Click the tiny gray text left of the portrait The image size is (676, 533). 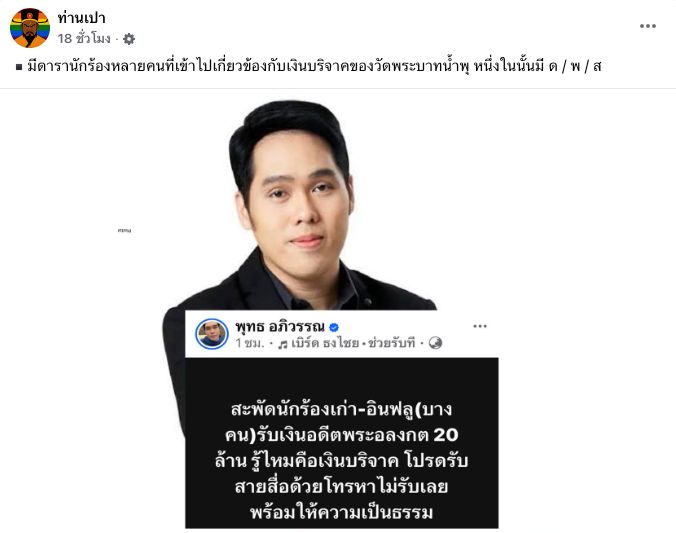click(124, 231)
